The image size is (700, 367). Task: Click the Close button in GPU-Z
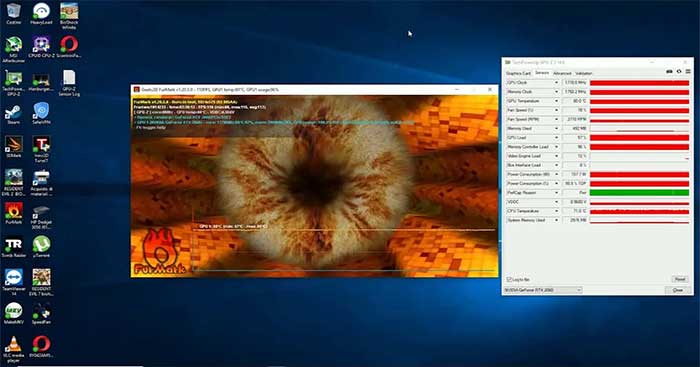[678, 290]
